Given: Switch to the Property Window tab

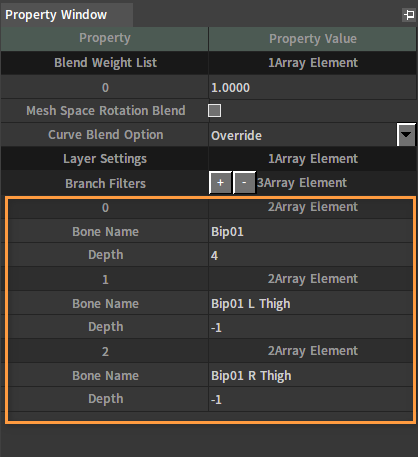Looking at the screenshot, I should pyautogui.click(x=56, y=15).
